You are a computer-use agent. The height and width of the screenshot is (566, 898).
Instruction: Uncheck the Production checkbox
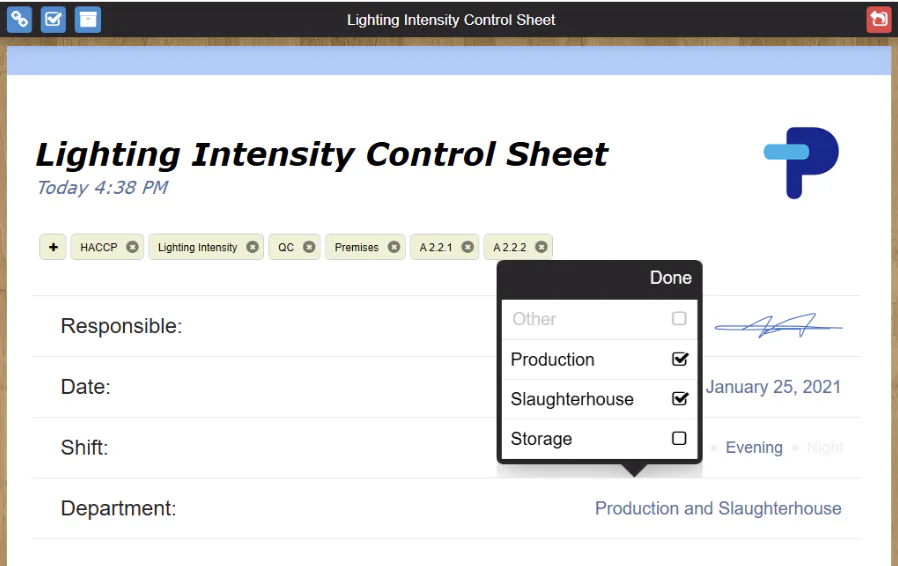click(680, 359)
